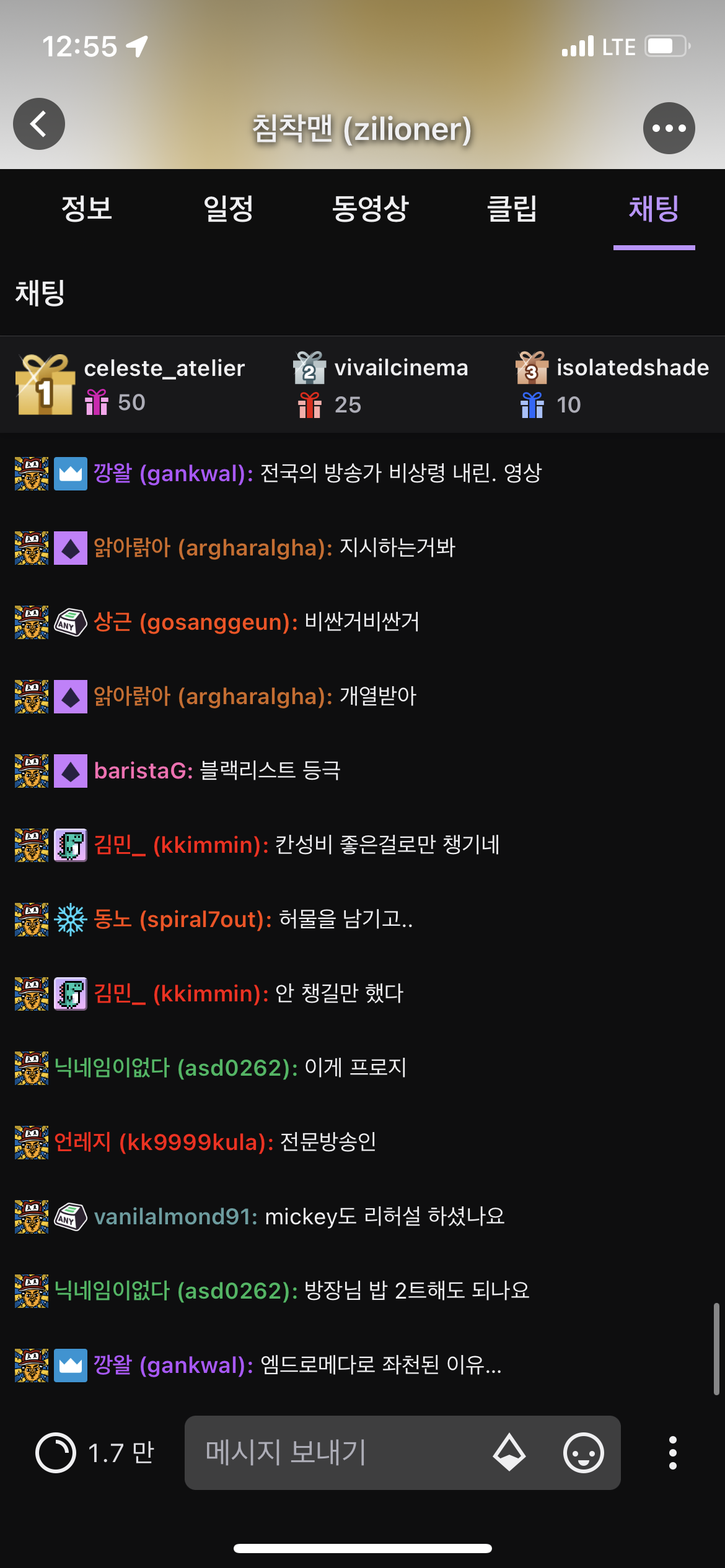Select the 채팅 tab

(654, 209)
